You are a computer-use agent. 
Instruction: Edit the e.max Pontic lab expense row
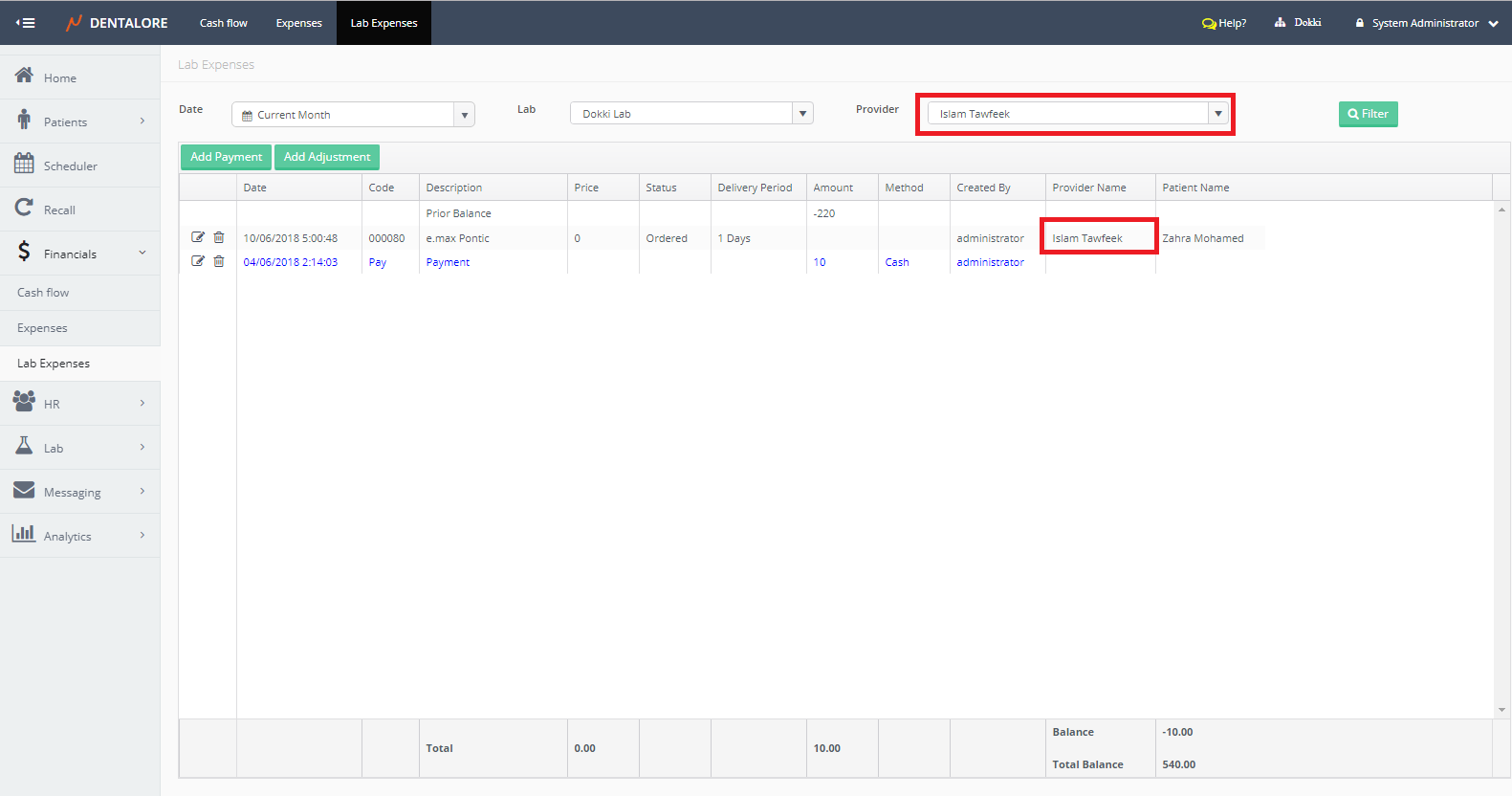click(198, 237)
